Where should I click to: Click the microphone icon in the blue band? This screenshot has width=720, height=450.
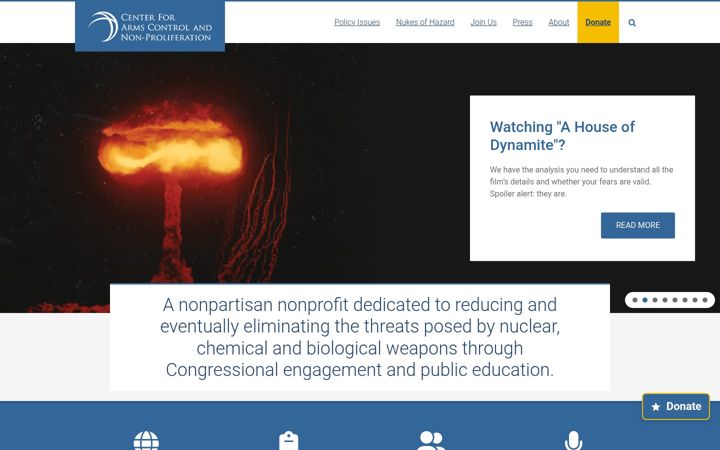[x=573, y=441]
